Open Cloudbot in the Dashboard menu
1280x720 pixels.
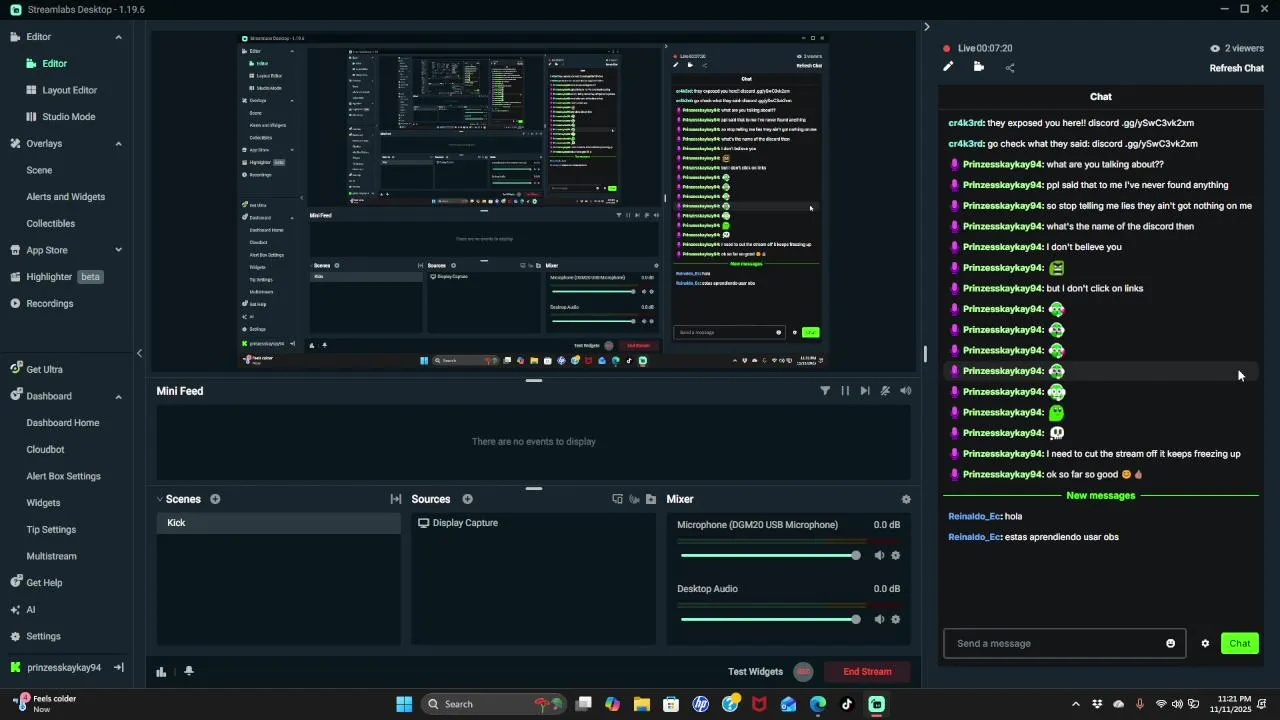(45, 450)
